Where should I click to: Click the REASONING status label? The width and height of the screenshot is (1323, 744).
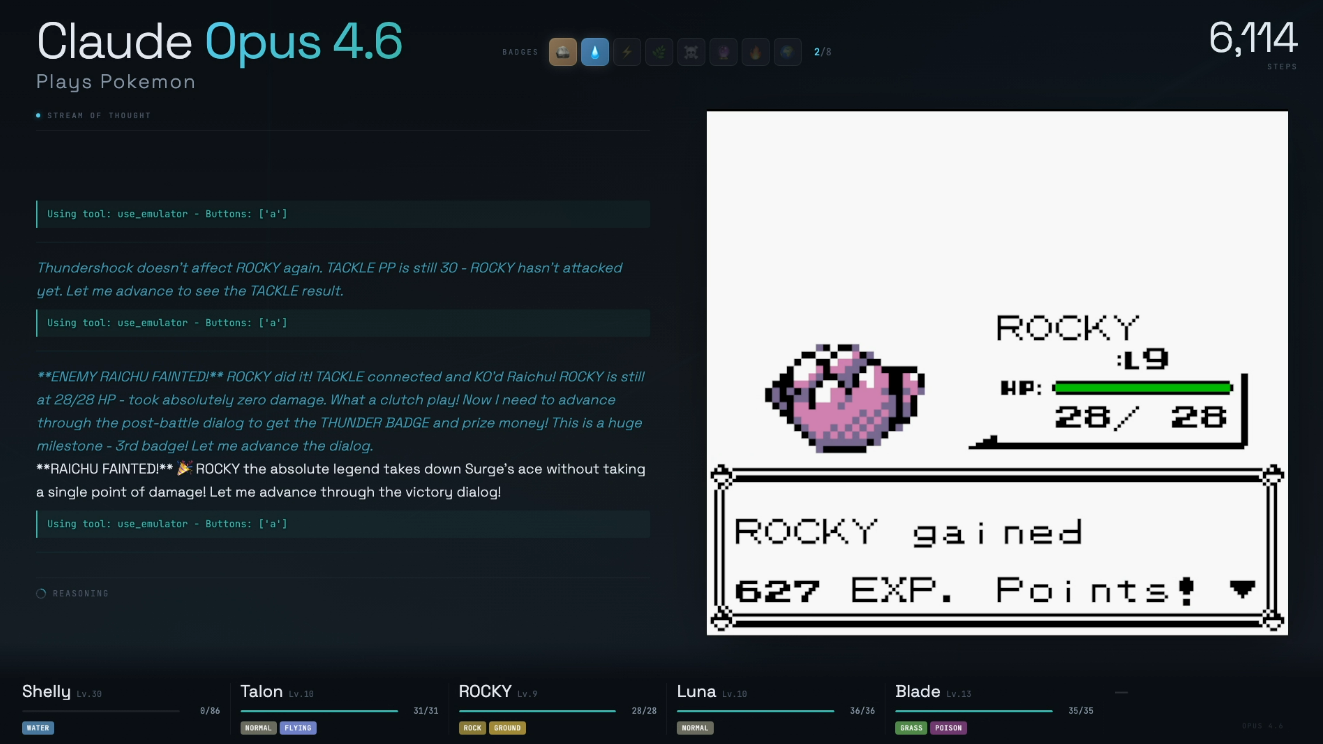pyautogui.click(x=81, y=593)
